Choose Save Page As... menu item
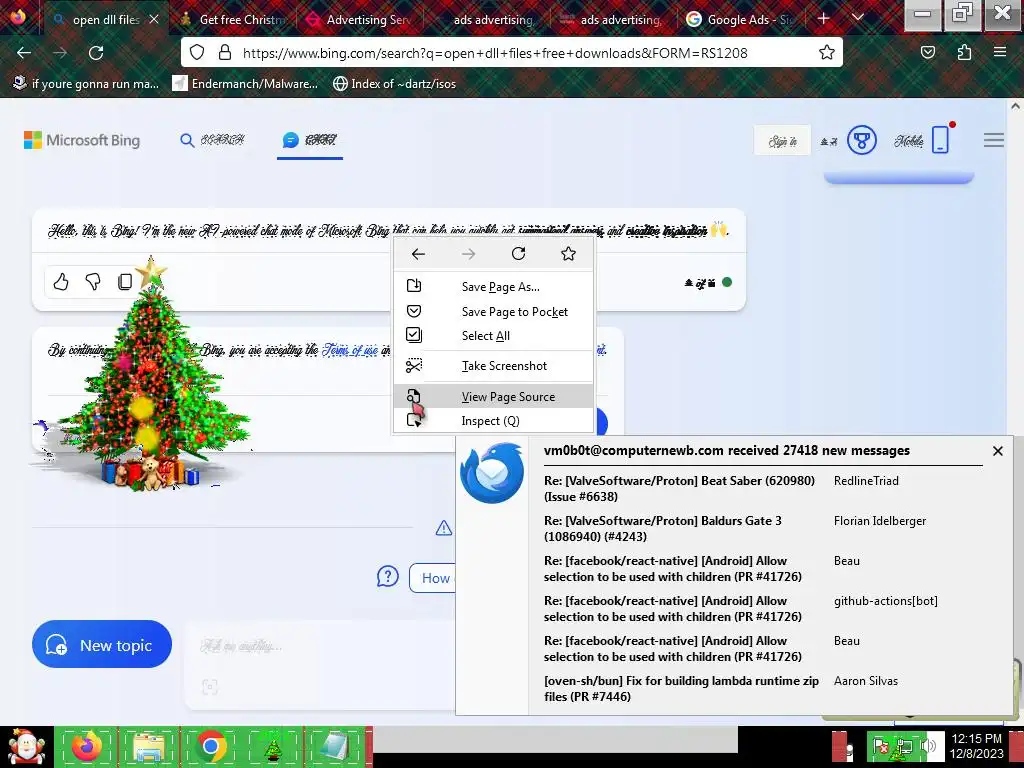 tap(494, 287)
